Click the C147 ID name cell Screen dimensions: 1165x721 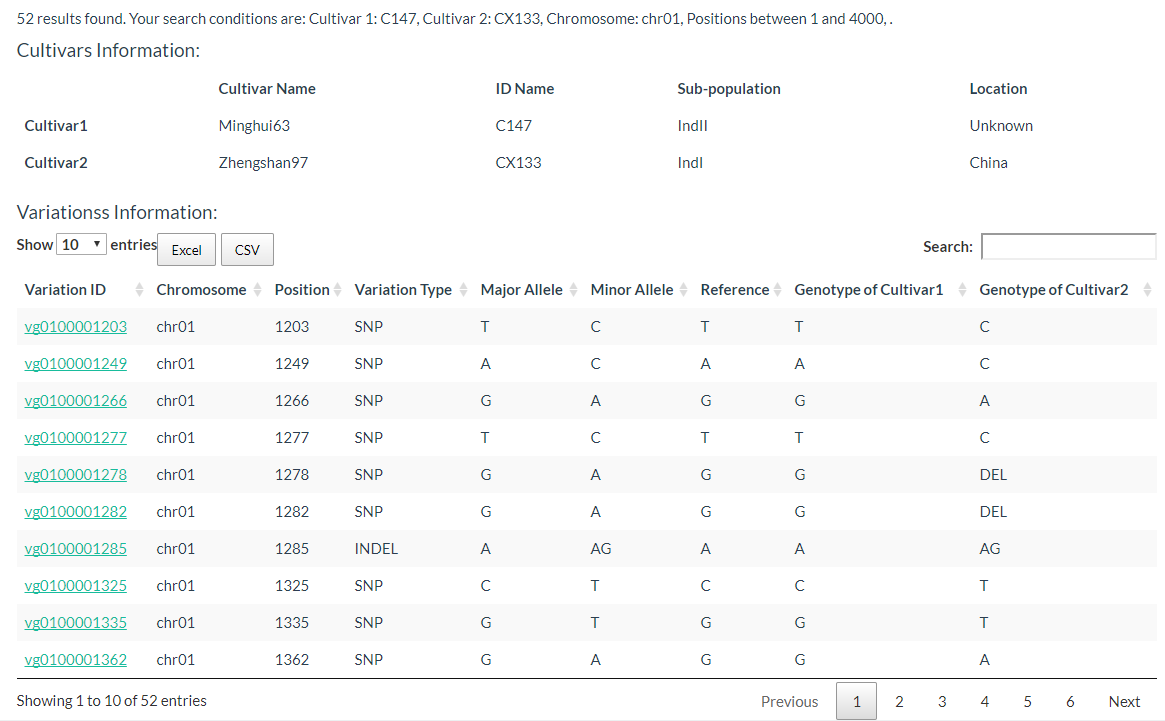point(513,126)
